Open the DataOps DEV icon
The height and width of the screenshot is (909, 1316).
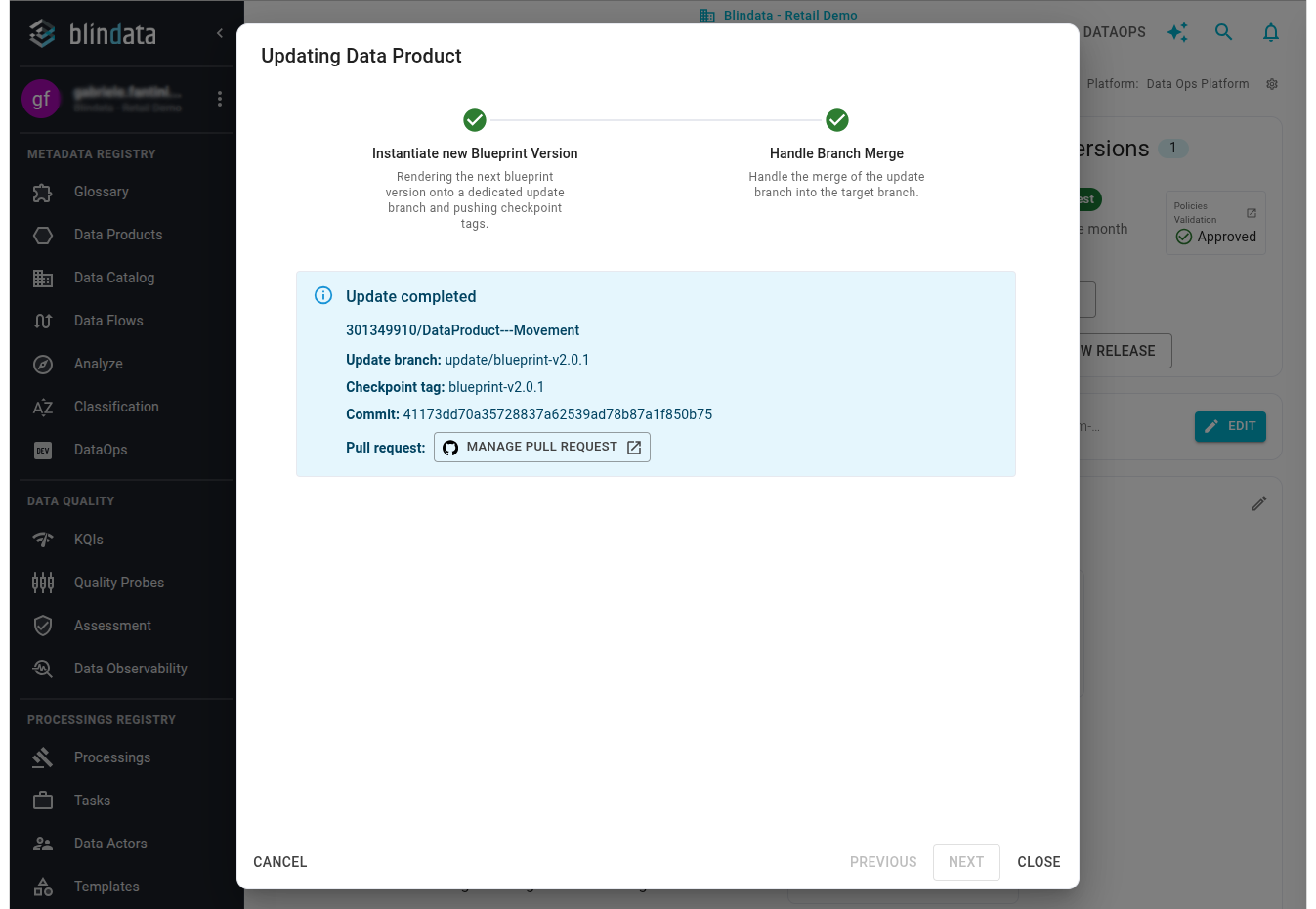pyautogui.click(x=43, y=451)
